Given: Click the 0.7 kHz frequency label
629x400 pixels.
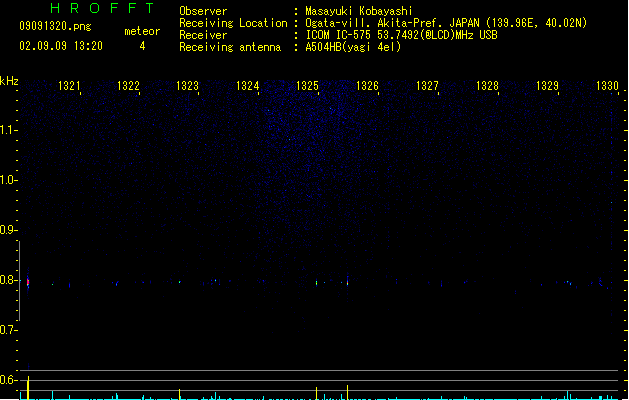Looking at the screenshot, I should (x=7, y=330).
